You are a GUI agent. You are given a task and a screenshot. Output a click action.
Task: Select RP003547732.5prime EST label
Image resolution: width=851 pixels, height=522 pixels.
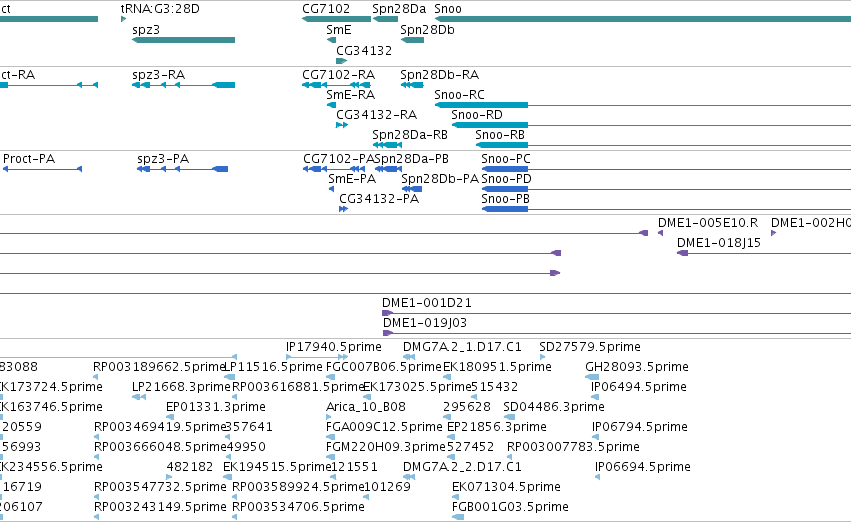click(160, 488)
